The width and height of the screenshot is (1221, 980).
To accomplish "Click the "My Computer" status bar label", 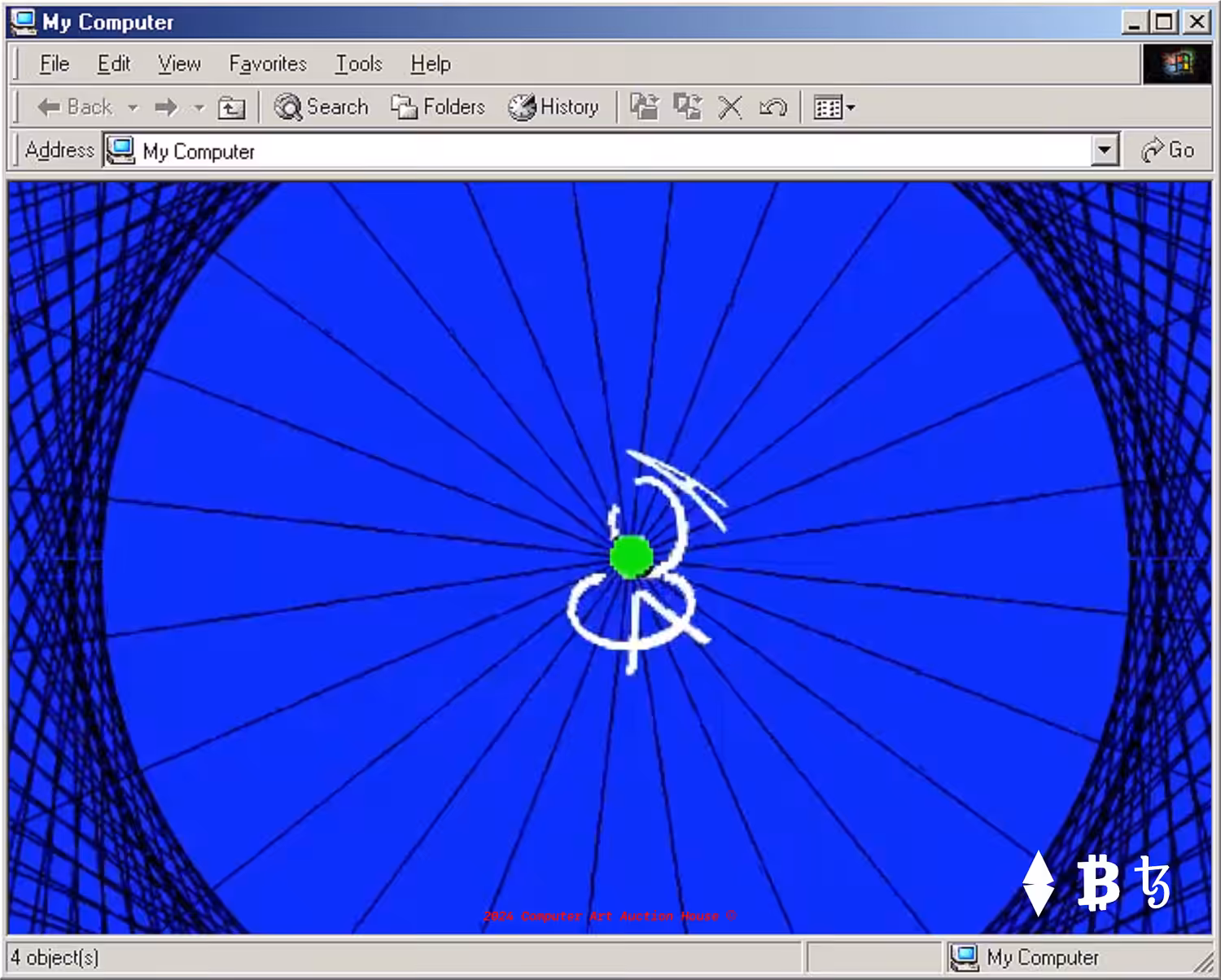I will (x=1042, y=957).
